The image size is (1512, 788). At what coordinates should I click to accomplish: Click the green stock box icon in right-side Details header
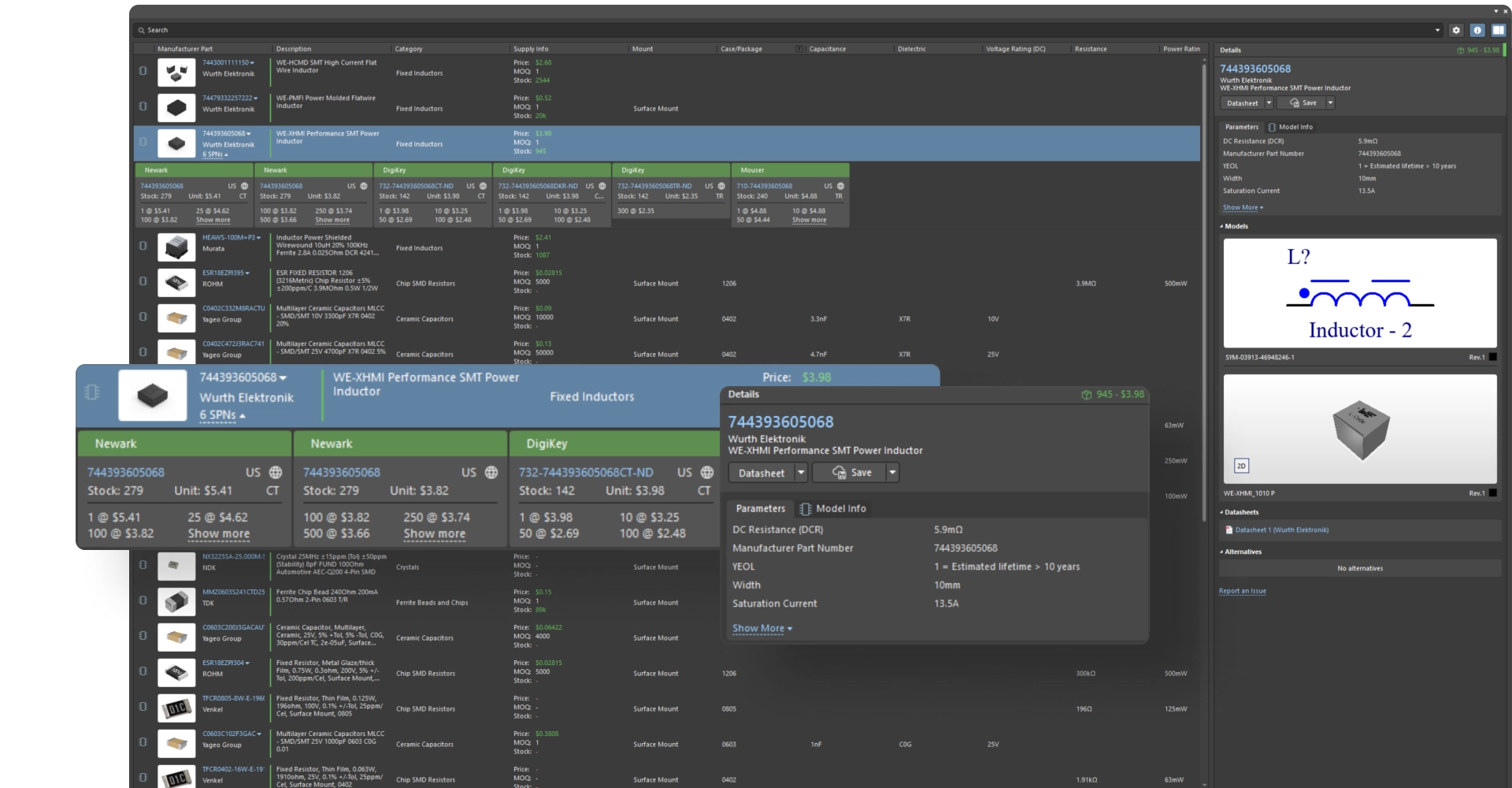tap(1461, 50)
